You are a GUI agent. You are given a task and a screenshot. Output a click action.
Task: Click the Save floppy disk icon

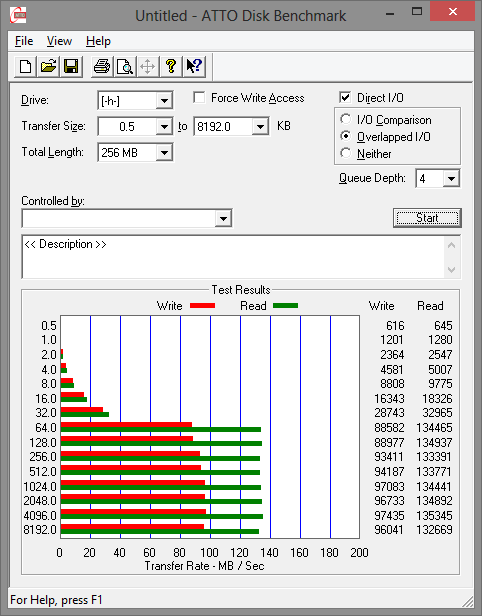tap(71, 66)
